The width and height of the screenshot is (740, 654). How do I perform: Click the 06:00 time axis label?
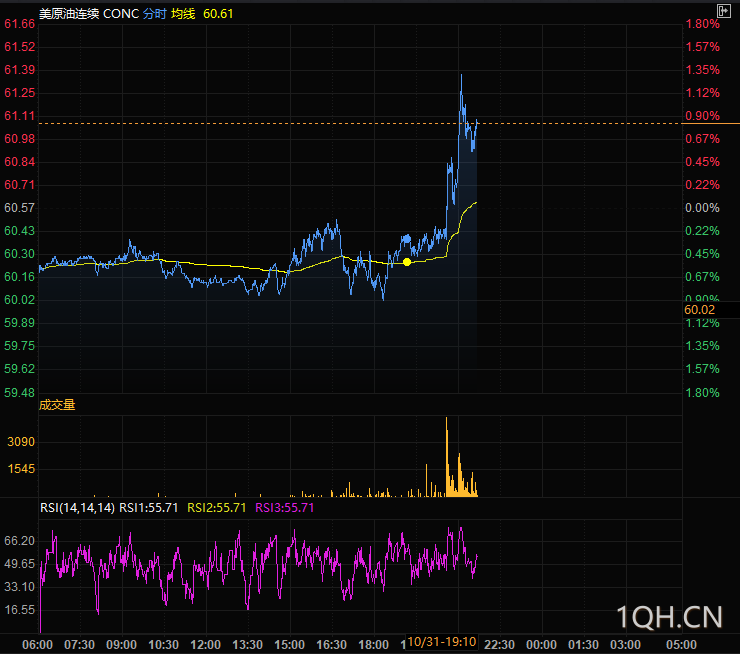pyautogui.click(x=37, y=643)
